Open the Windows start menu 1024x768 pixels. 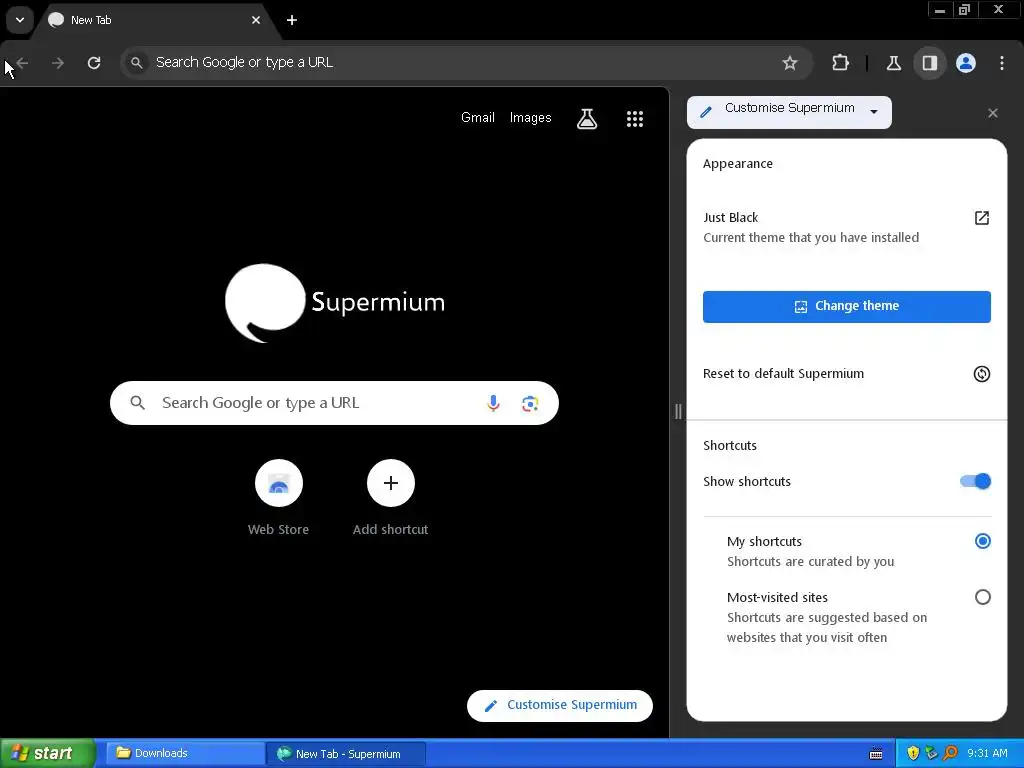coord(47,753)
